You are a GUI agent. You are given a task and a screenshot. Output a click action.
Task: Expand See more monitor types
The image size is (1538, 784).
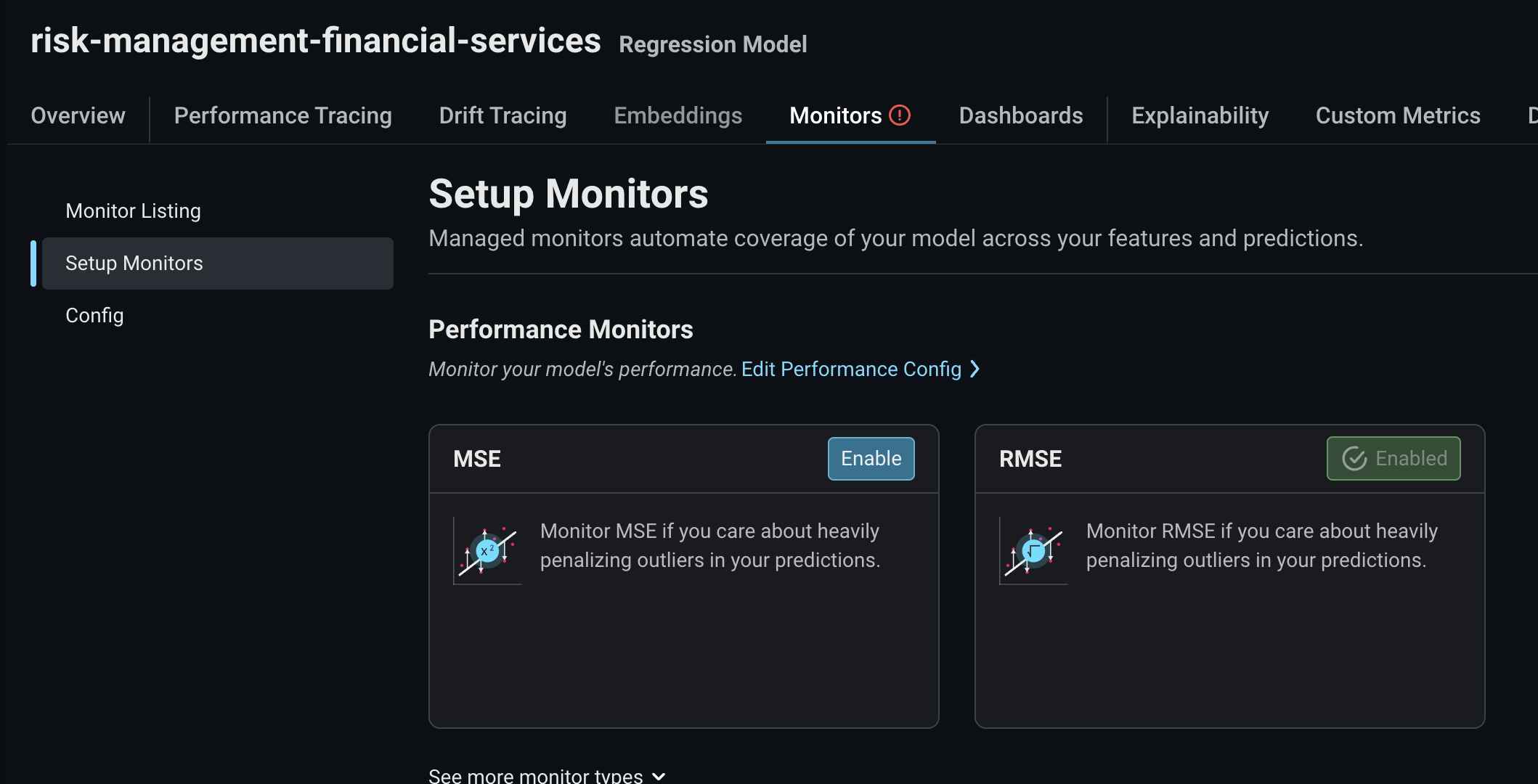pyautogui.click(x=547, y=776)
